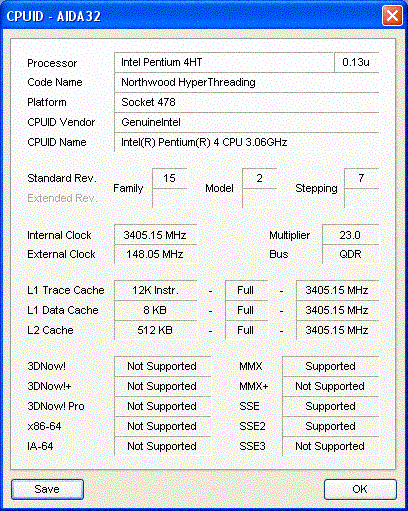This screenshot has height=511, width=408.
Task: Click the 3DNow!+ Not Supported value
Action: pos(162,386)
